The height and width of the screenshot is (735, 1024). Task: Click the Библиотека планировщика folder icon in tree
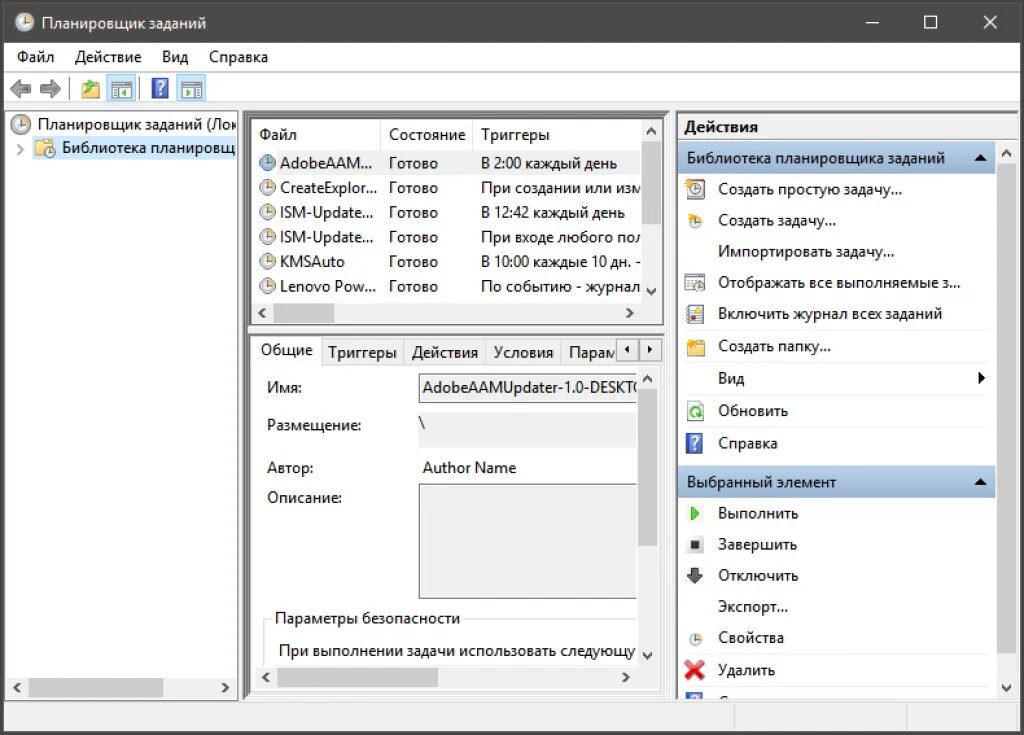coord(45,148)
